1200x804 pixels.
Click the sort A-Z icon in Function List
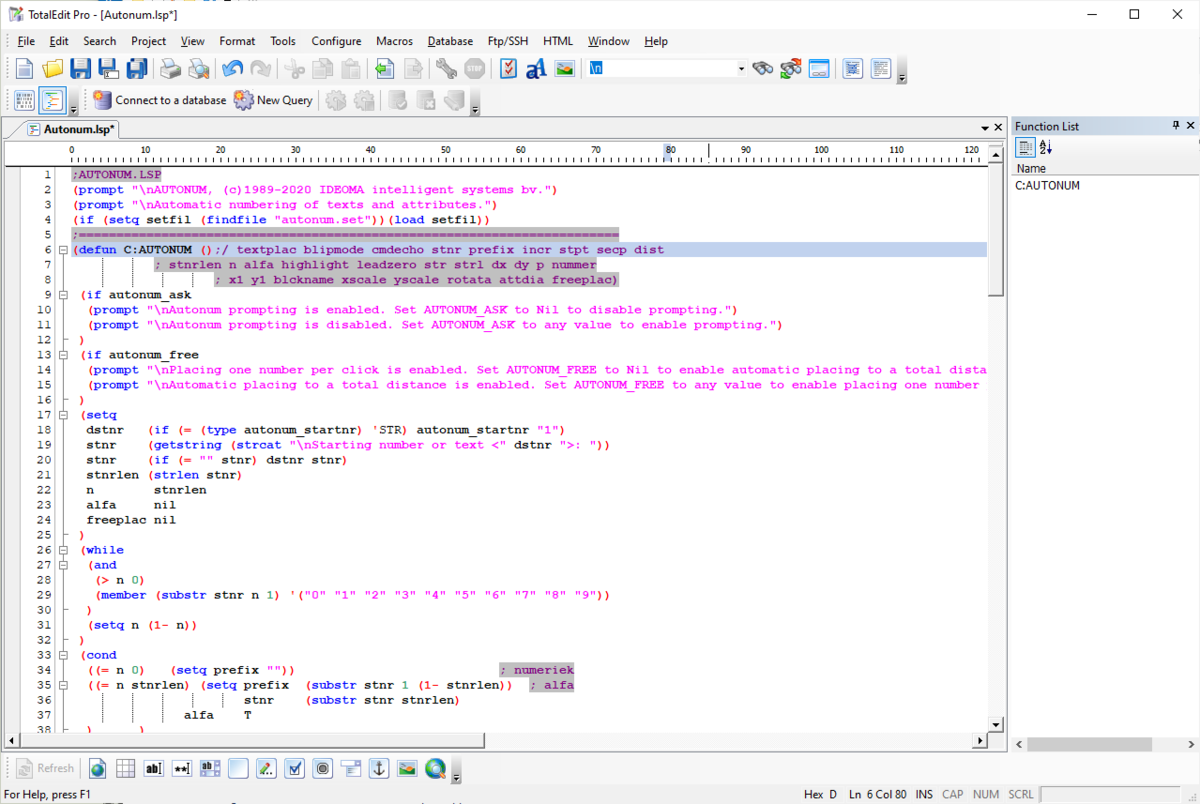click(x=1046, y=148)
